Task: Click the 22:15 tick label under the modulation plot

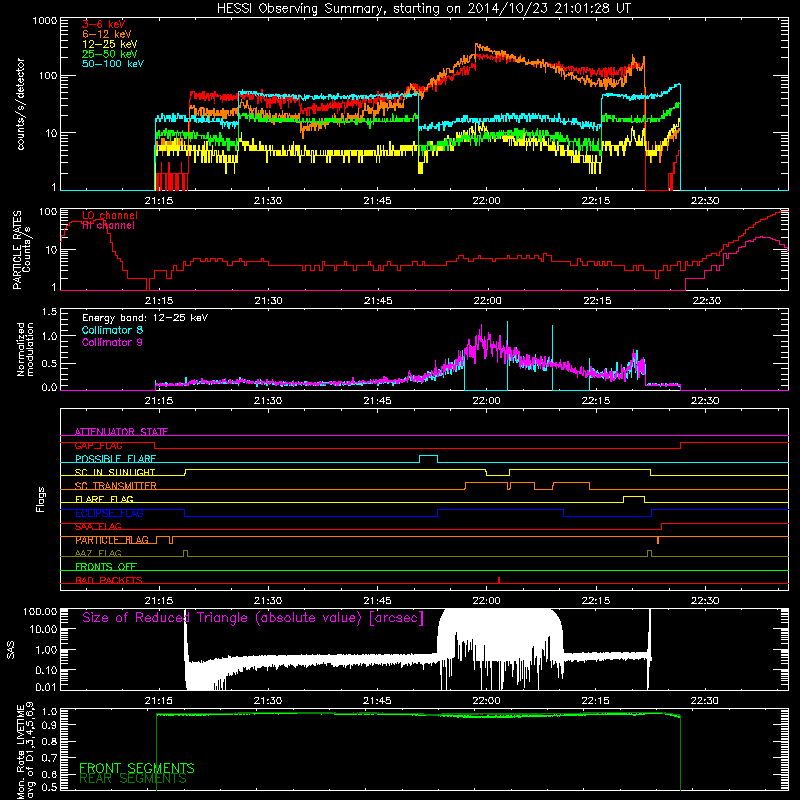Action: tap(595, 401)
